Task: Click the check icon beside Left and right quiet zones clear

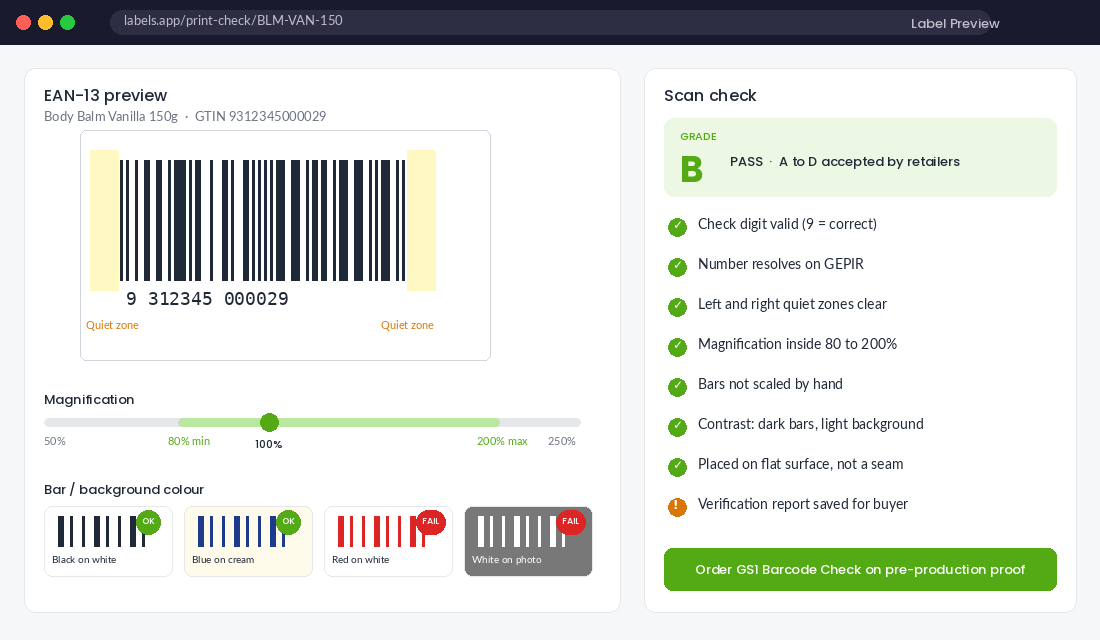Action: coord(677,307)
